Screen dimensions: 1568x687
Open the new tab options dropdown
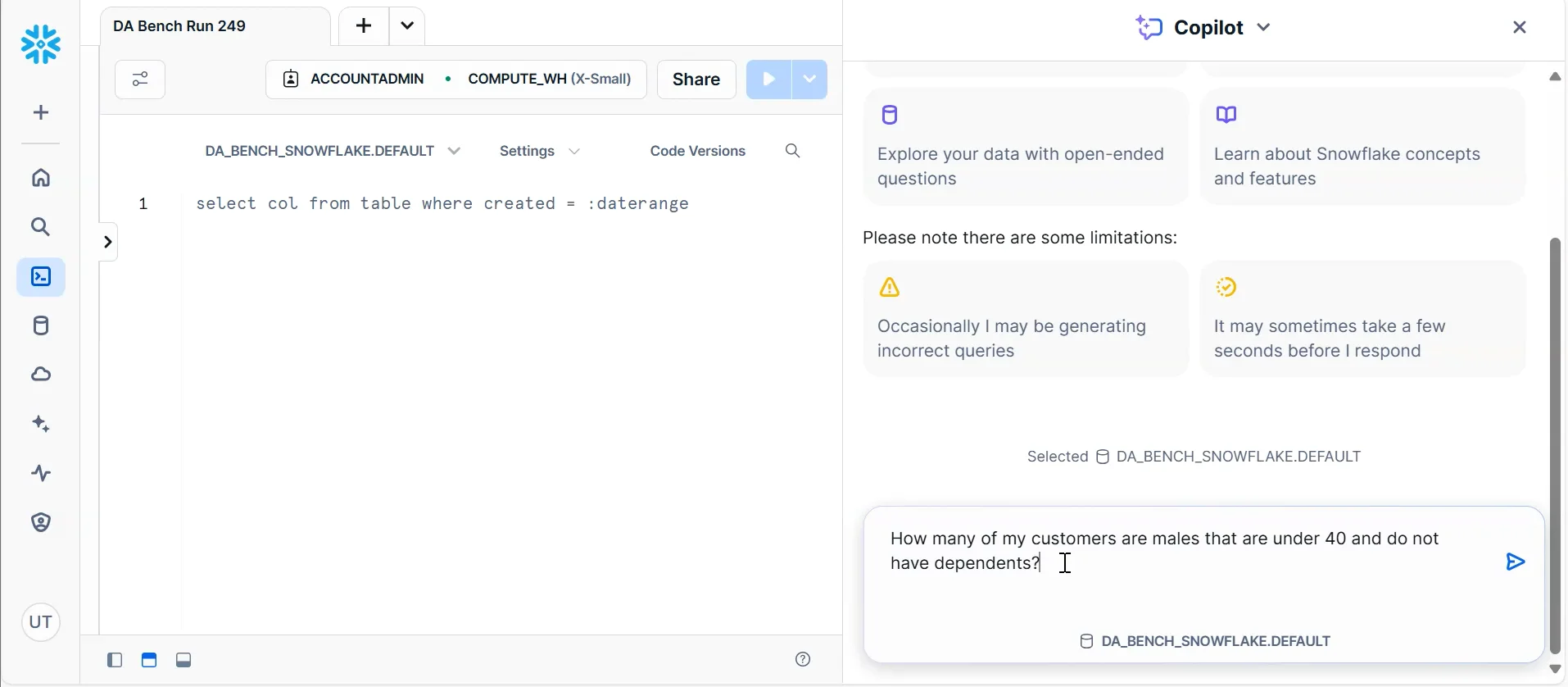pos(407,26)
